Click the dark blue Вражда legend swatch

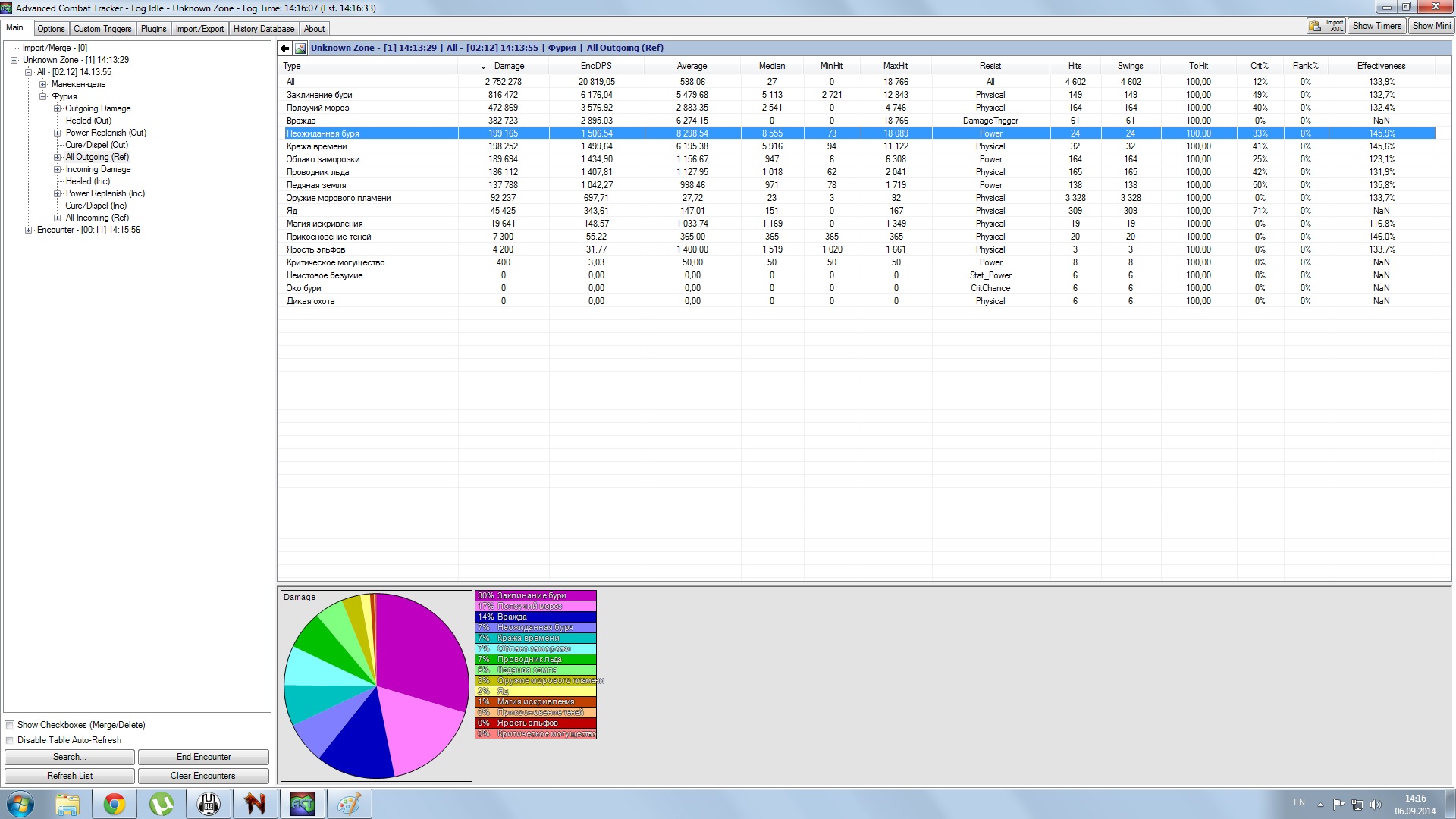(x=535, y=617)
